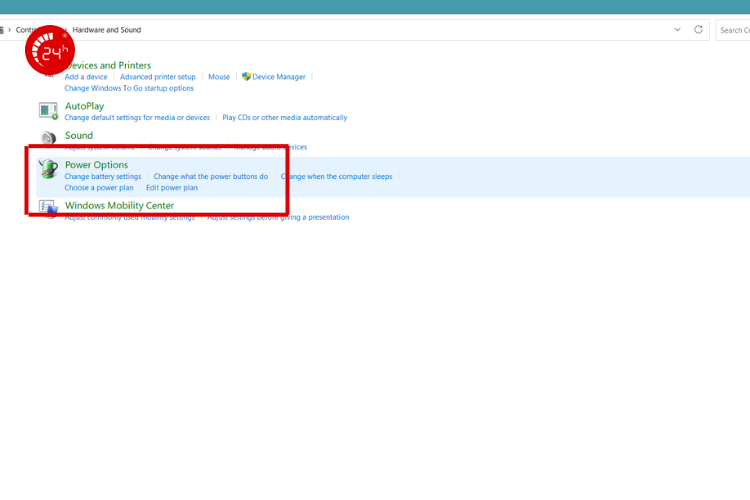Open Advanced printer setup link
The image size is (750, 500).
158,77
